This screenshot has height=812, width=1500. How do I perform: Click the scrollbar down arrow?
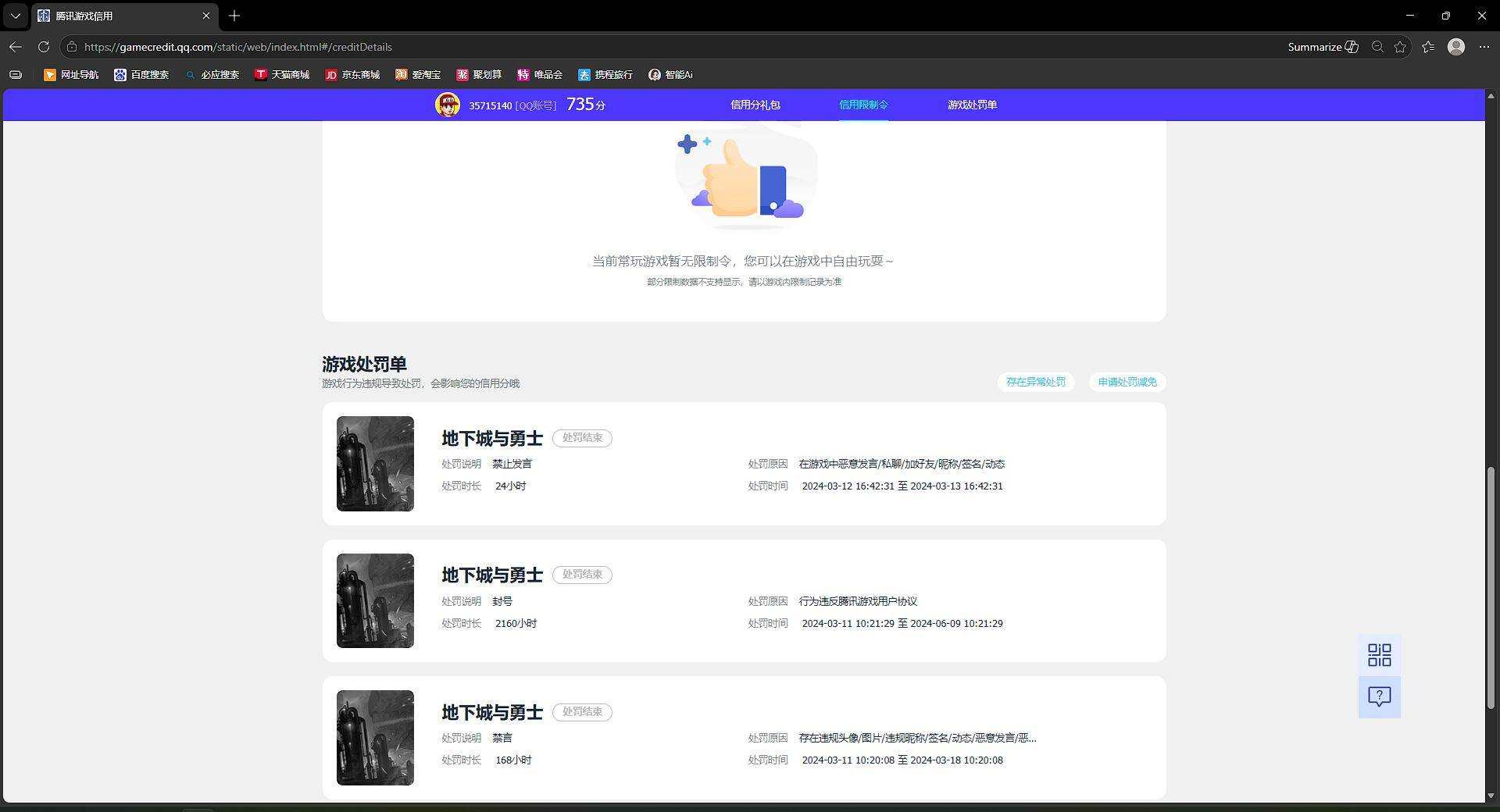click(1492, 796)
